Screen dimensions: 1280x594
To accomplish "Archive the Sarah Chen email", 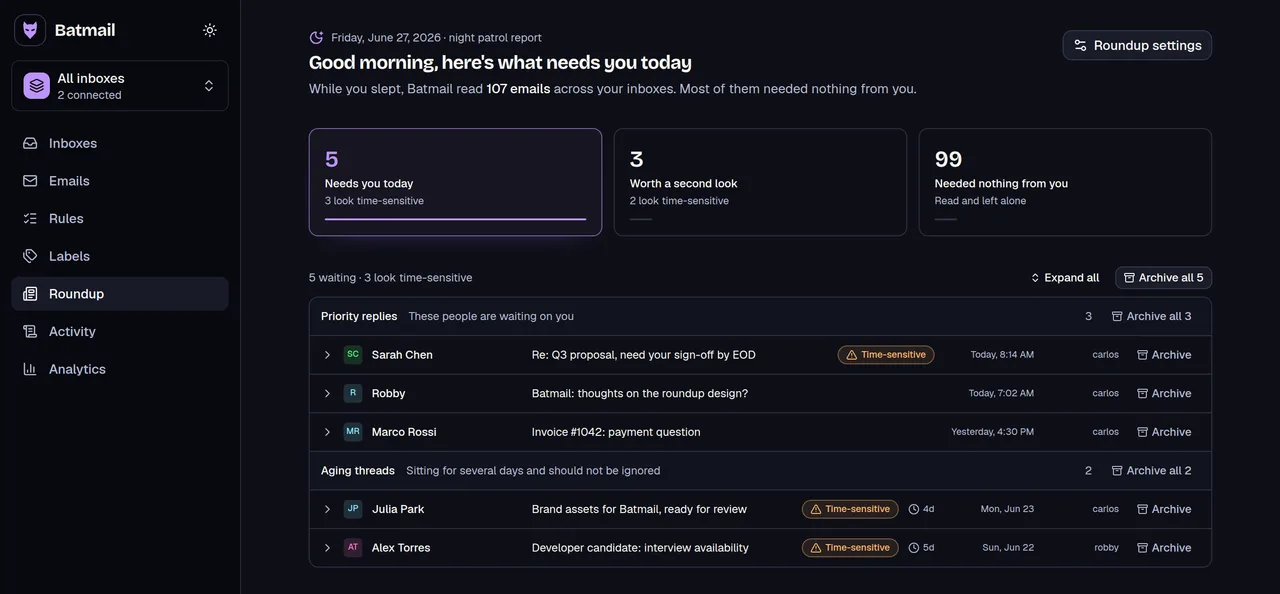I will pos(1164,355).
